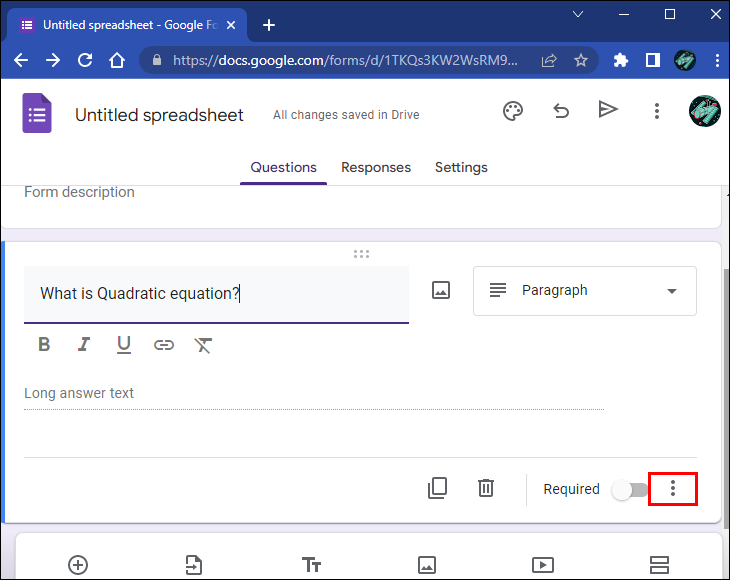
Task: Add a video to form
Action: click(543, 565)
